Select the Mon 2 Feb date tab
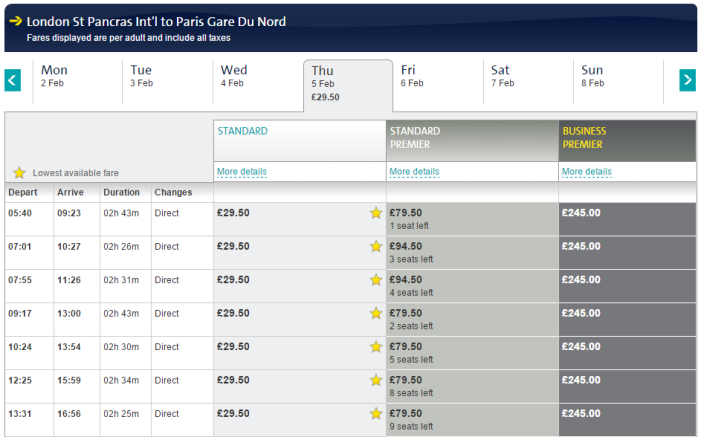702x437 pixels. (x=77, y=81)
